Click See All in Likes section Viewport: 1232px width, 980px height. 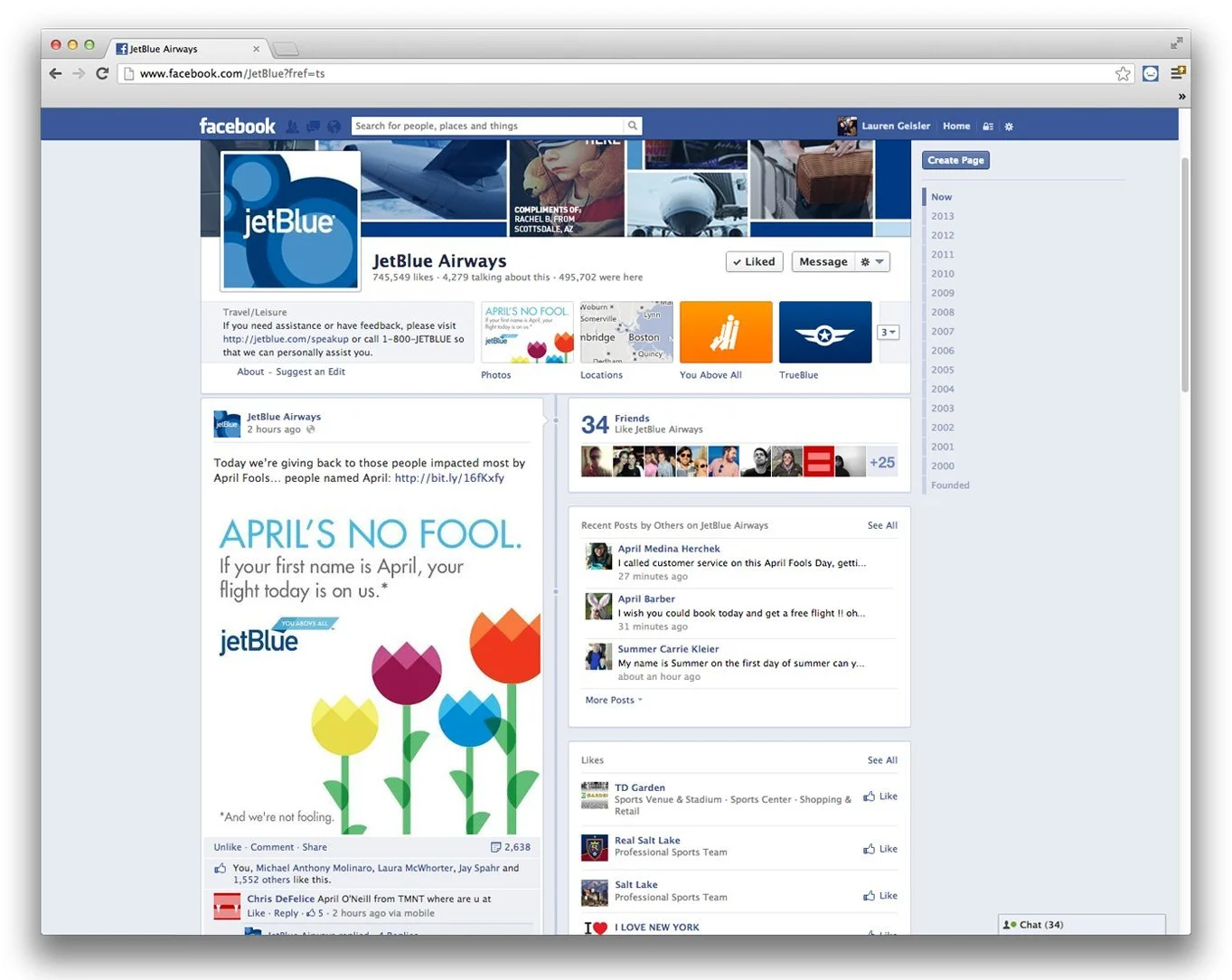point(882,760)
